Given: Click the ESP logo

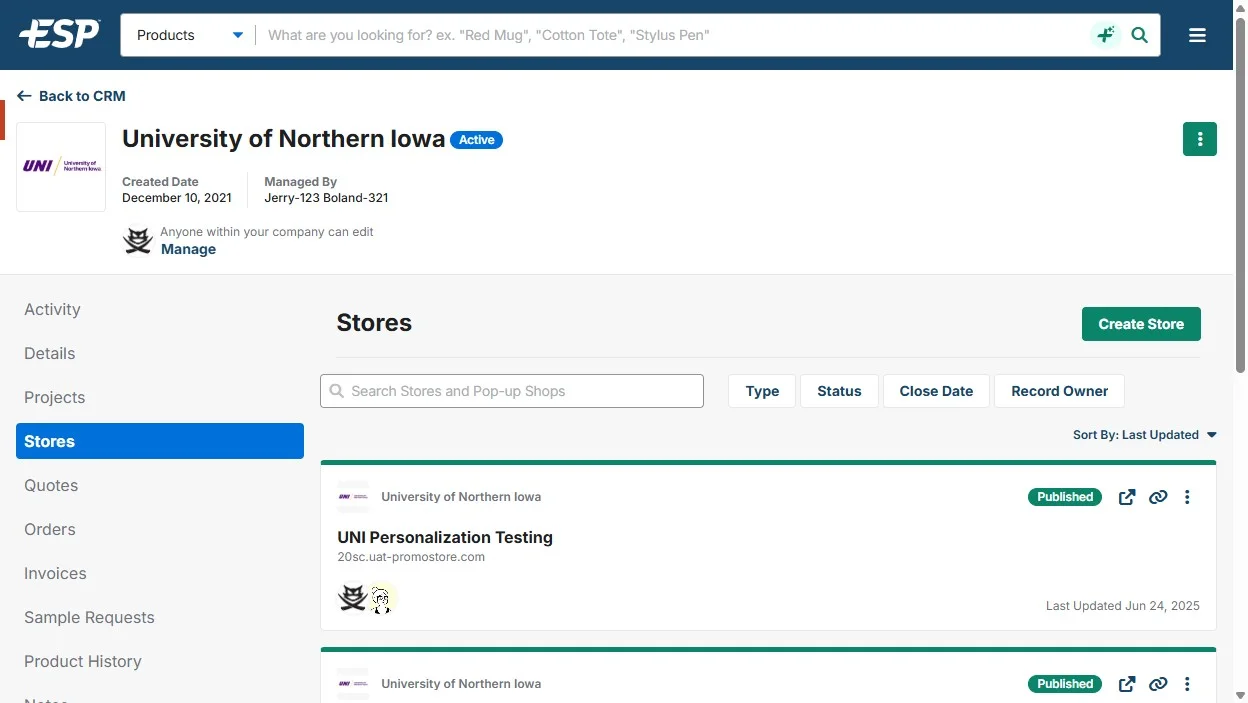Looking at the screenshot, I should pyautogui.click(x=60, y=34).
